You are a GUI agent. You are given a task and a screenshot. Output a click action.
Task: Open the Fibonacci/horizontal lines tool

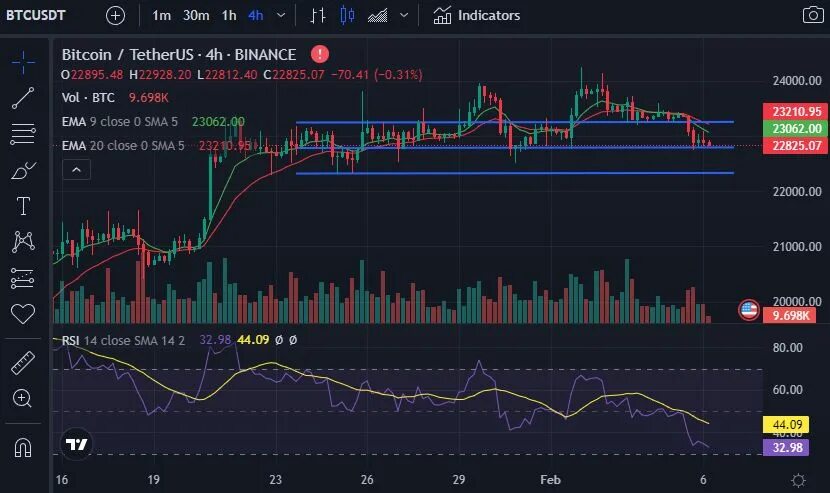[x=23, y=134]
